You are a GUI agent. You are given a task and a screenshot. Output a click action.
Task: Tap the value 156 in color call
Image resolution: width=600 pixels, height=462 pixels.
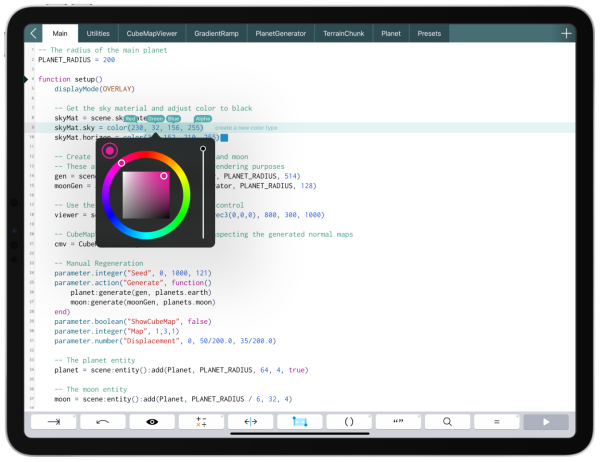point(173,128)
